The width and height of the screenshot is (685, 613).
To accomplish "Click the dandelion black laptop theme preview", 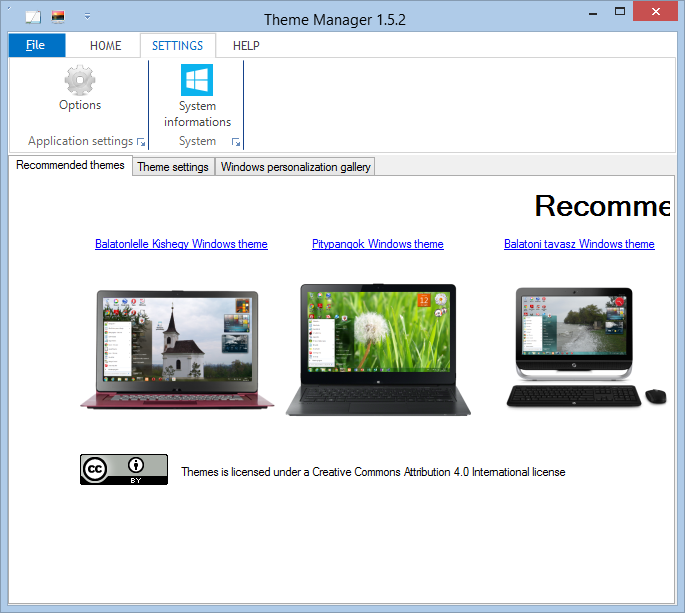I will (x=378, y=350).
